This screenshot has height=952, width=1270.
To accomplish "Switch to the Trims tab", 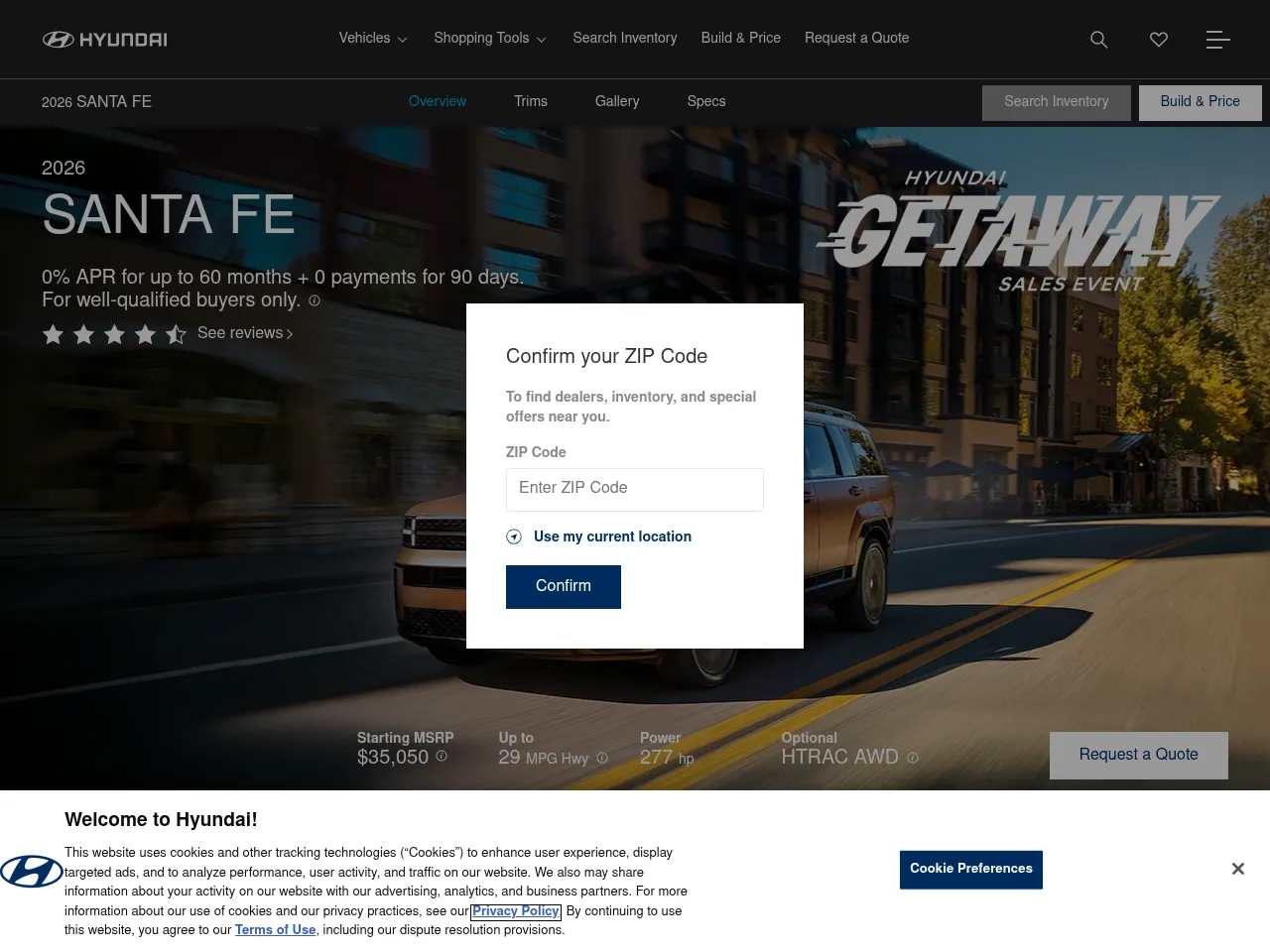I will click(531, 101).
